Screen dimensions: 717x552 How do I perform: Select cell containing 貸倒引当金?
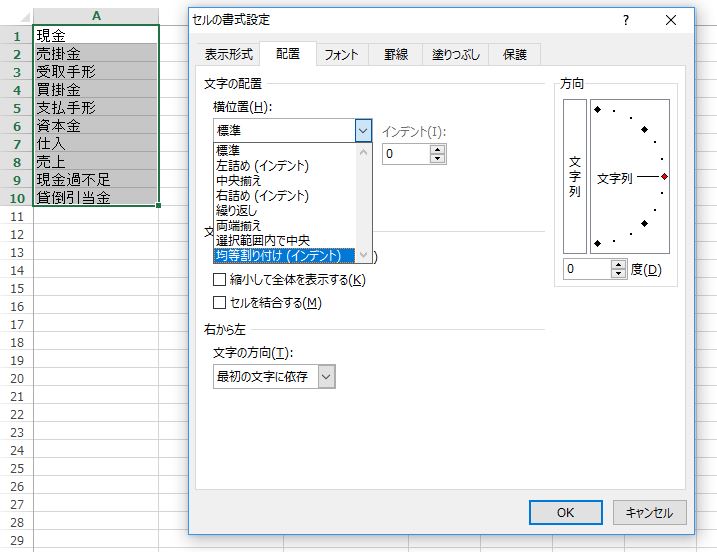coord(96,197)
